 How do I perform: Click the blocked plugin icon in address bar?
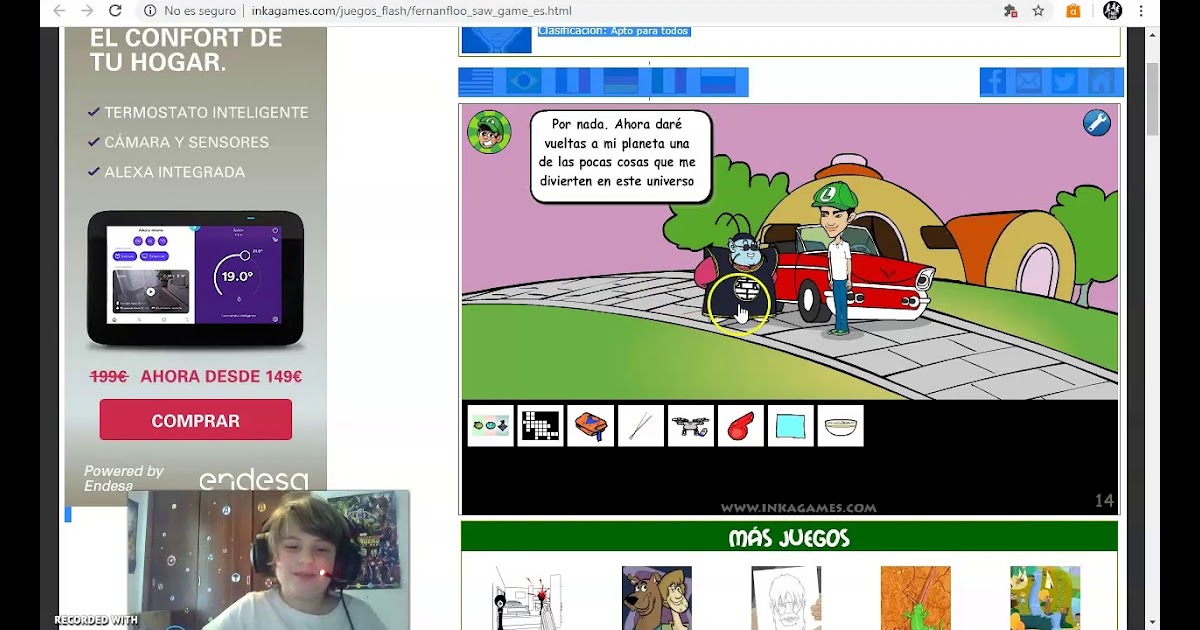tap(1010, 11)
